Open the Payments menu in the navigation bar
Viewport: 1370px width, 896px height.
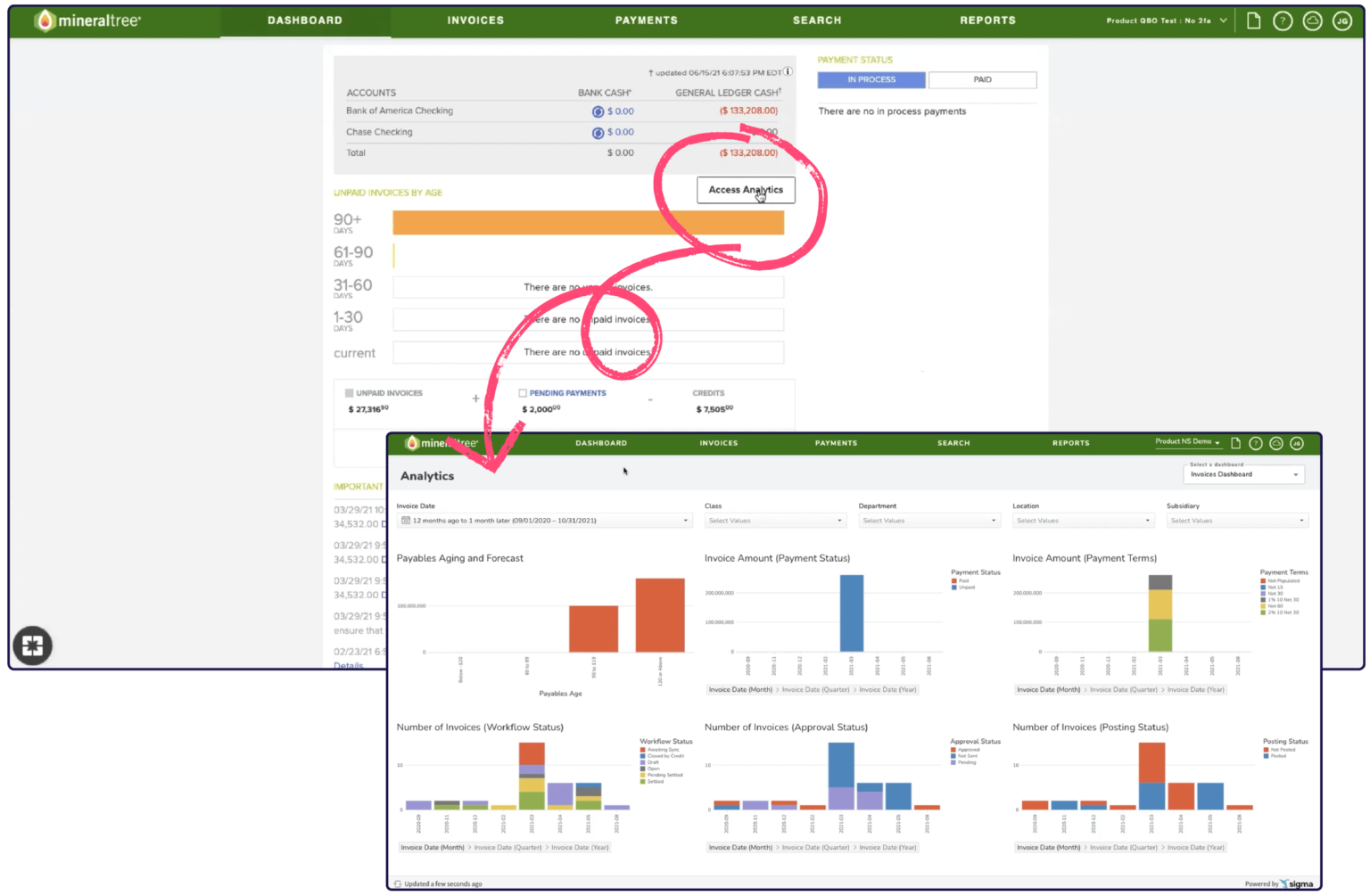coord(646,20)
